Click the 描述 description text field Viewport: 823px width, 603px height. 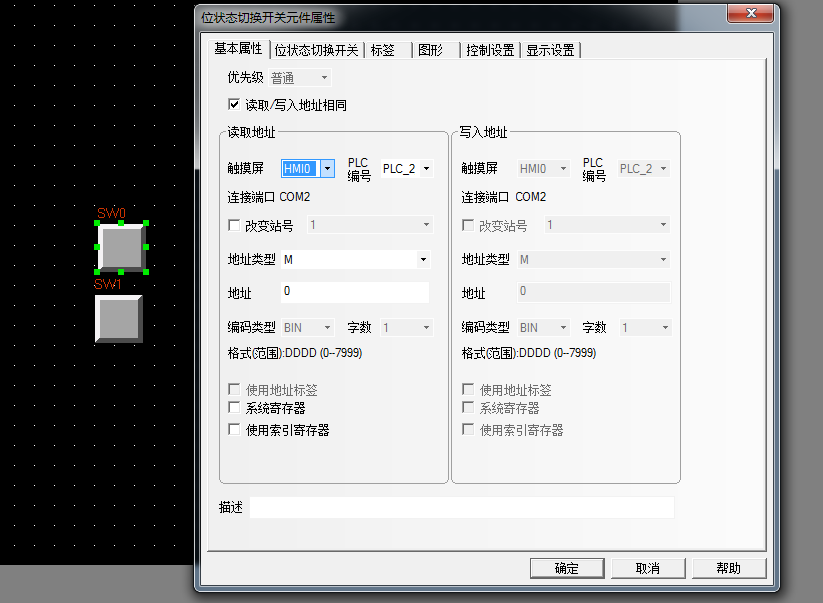click(x=461, y=507)
